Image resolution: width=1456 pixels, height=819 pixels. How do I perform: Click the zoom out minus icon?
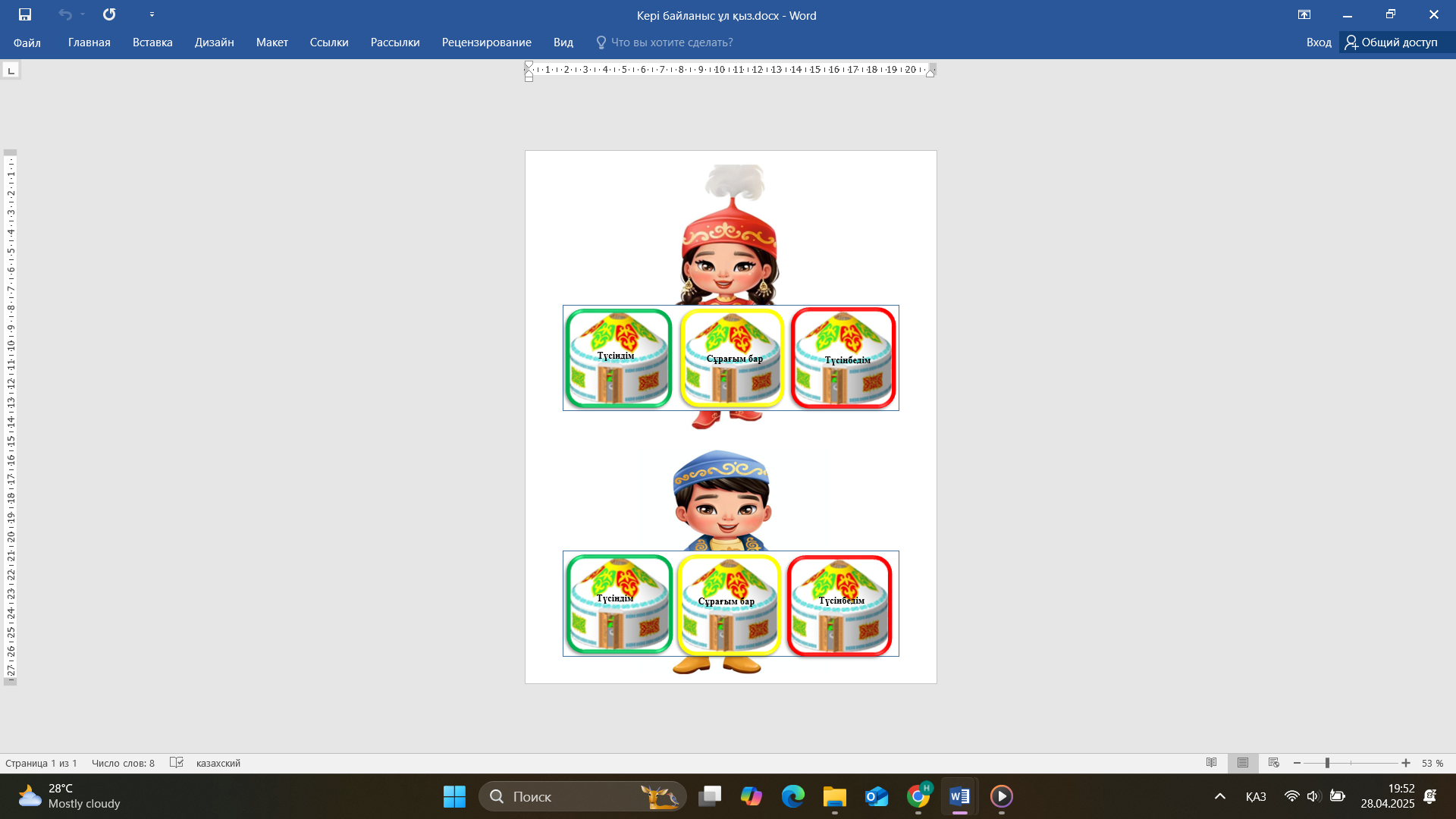point(1297,763)
